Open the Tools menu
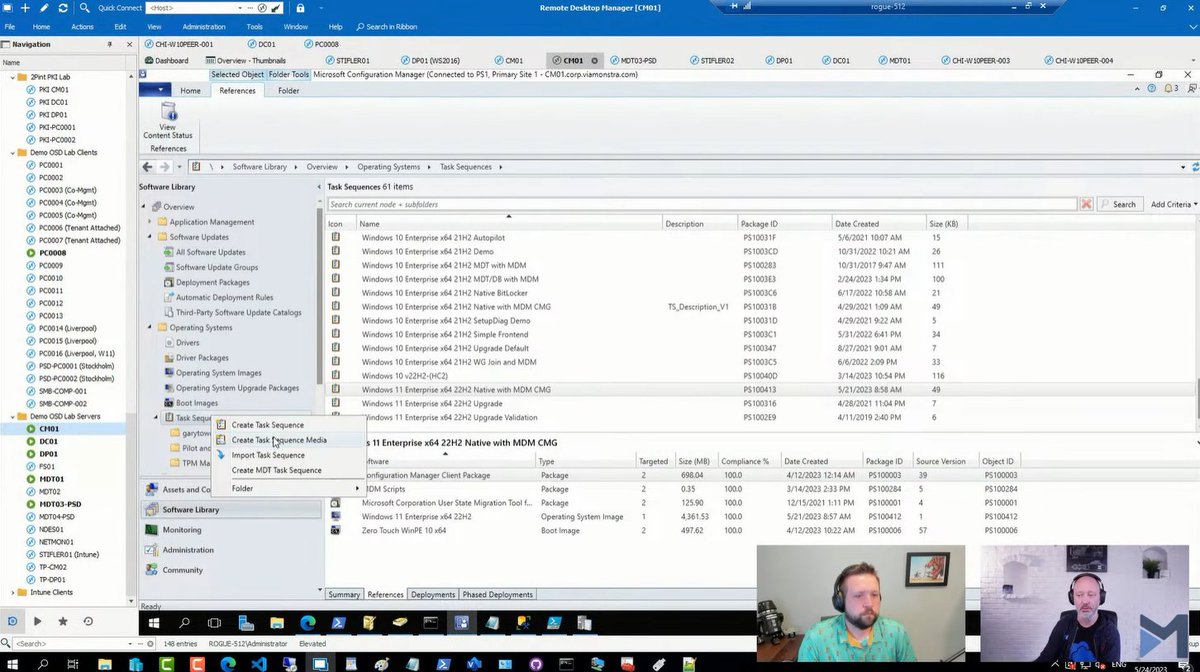The width and height of the screenshot is (1200, 672). tap(255, 27)
